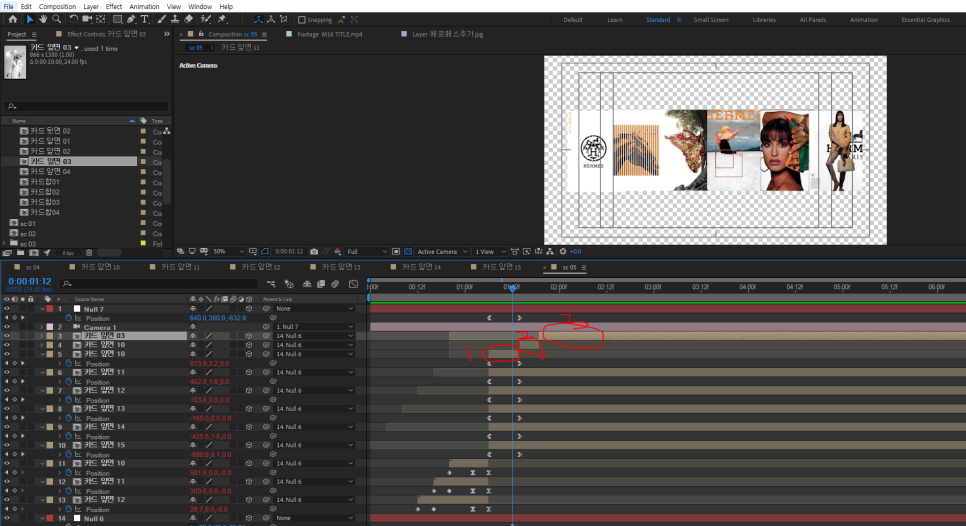Choose the Local Axis mode icon

258,20
